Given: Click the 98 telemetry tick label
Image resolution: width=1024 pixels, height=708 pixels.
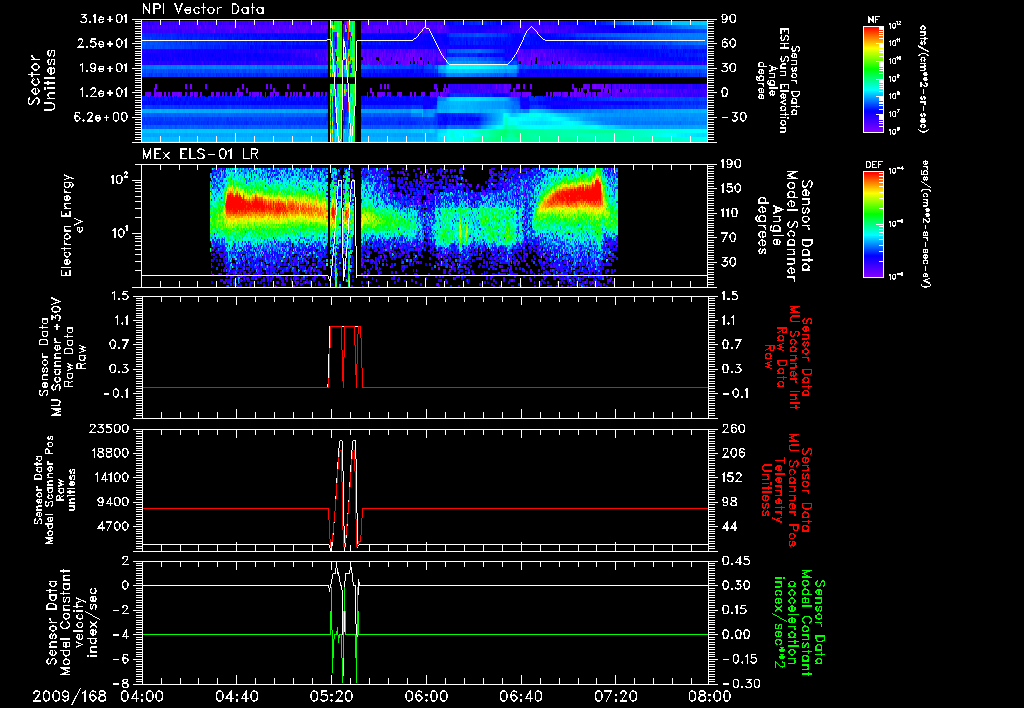Looking at the screenshot, I should pyautogui.click(x=728, y=502).
